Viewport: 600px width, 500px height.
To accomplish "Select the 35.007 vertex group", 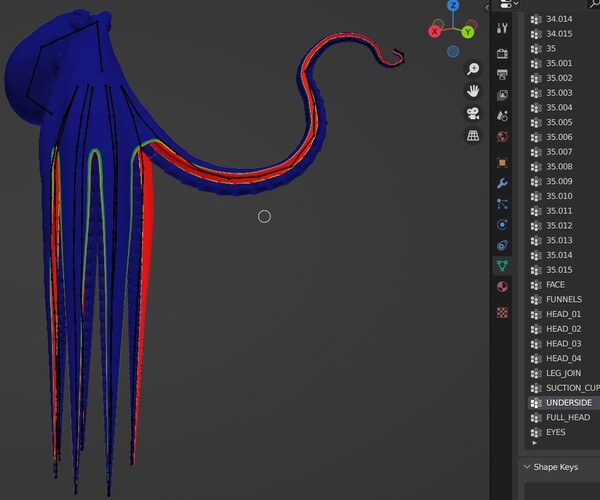I will [559, 151].
